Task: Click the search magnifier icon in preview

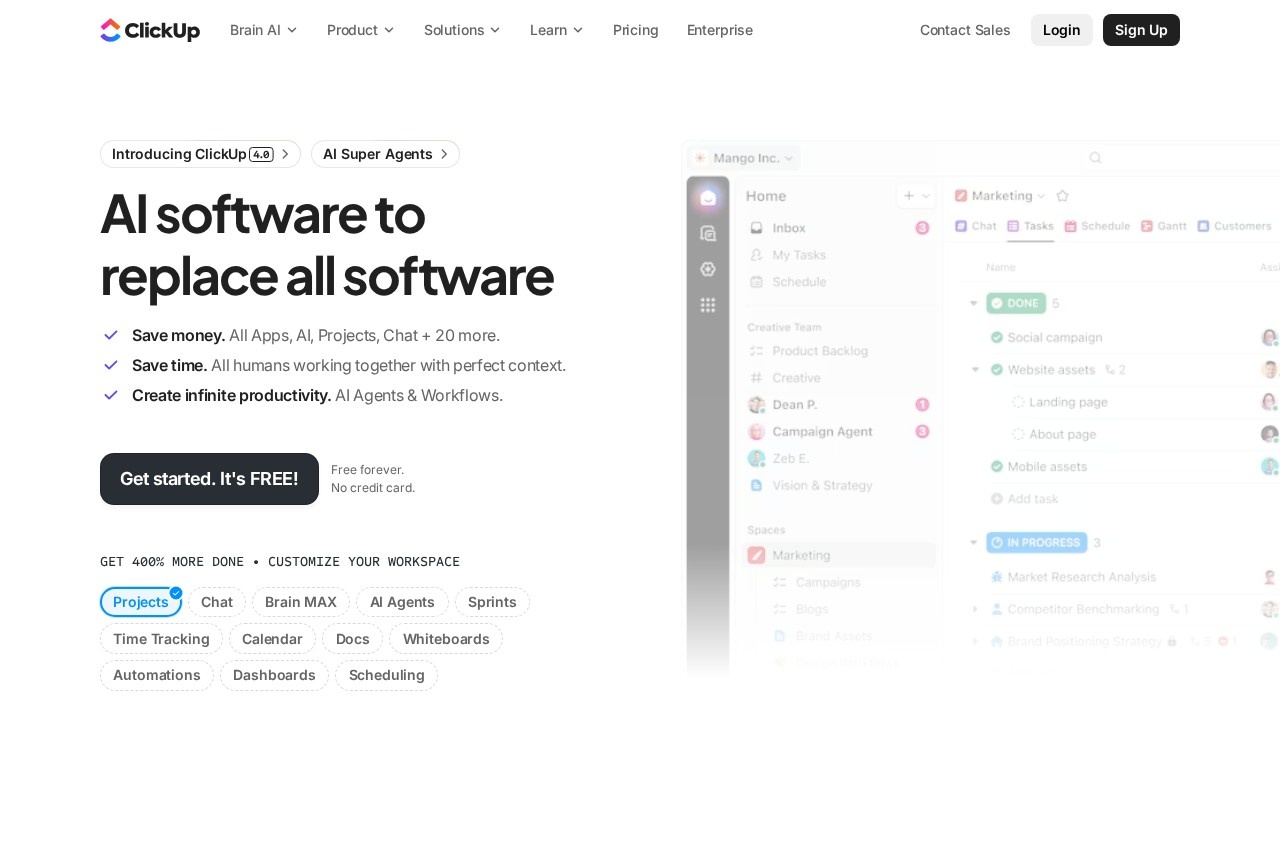Action: pyautogui.click(x=1095, y=158)
